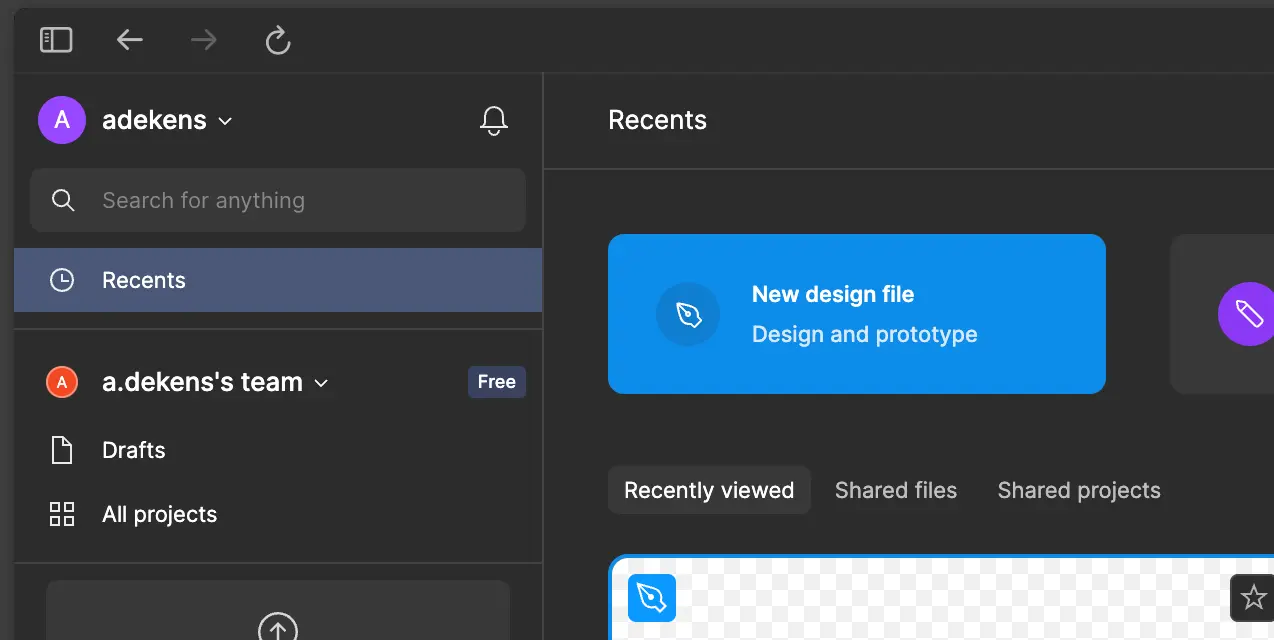Click the Free plan badge
Screen dimensions: 1274x640
pos(496,382)
